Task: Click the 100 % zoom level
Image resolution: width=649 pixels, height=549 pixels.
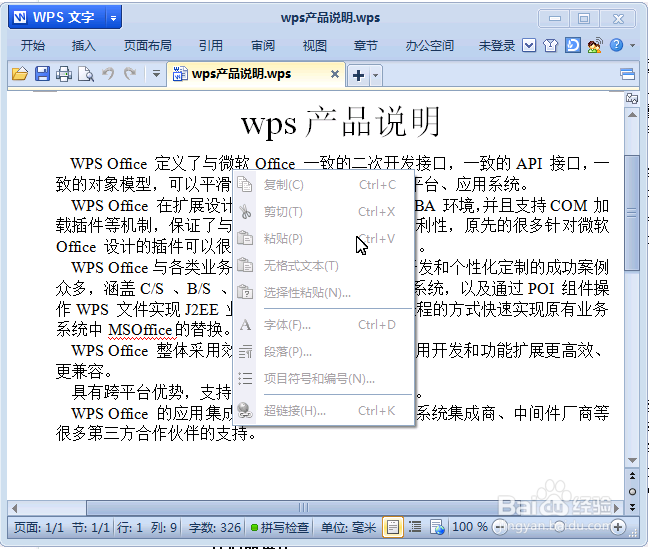Action: click(469, 527)
